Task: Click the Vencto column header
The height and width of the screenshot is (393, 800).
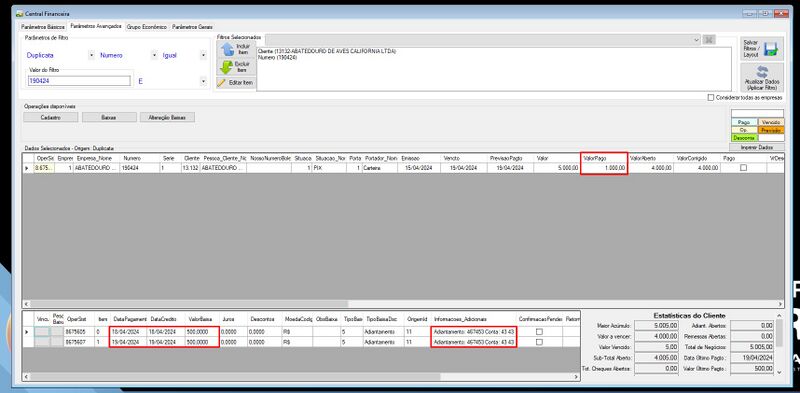Action: [464, 158]
